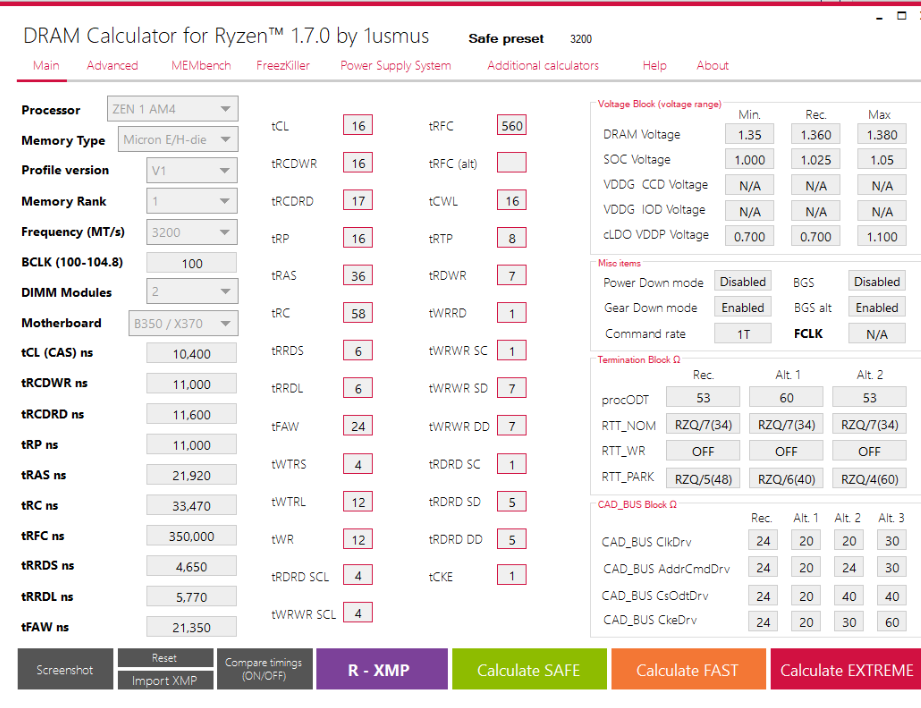Expand the Memory Type dropdown
921x708 pixels.
click(178, 139)
